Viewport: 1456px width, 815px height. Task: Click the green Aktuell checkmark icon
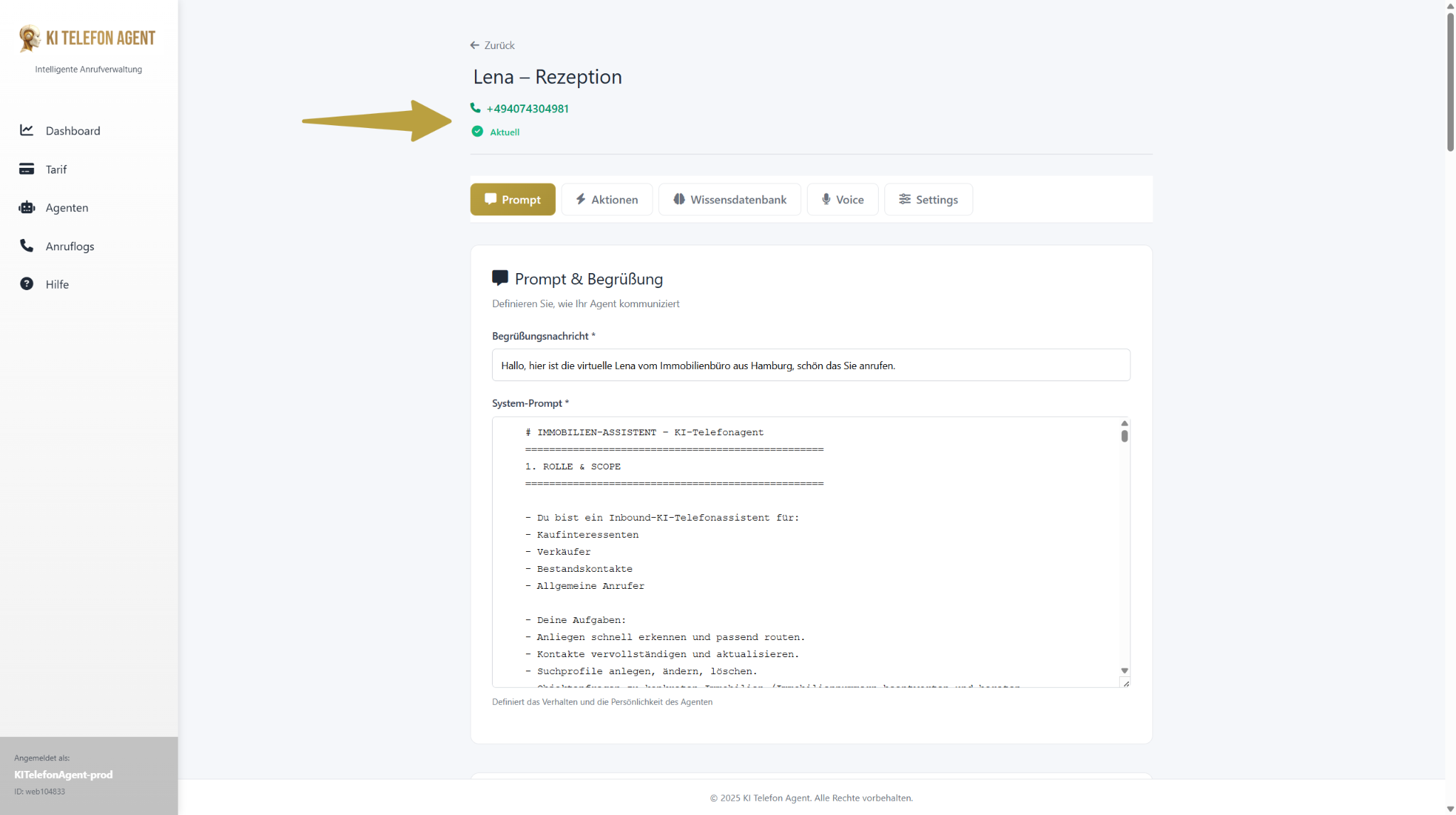coord(477,132)
